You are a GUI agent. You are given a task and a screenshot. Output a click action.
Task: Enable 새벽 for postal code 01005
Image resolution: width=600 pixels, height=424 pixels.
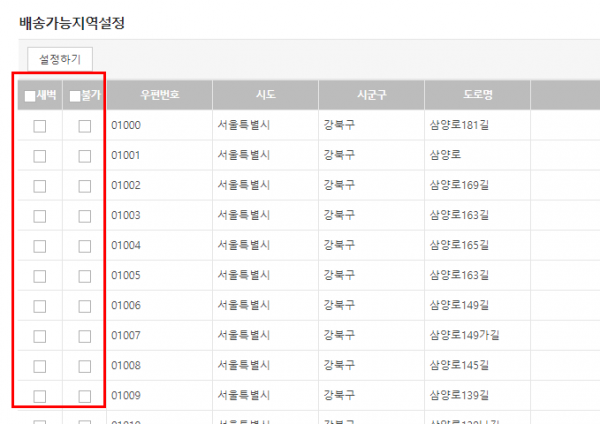click(x=40, y=276)
